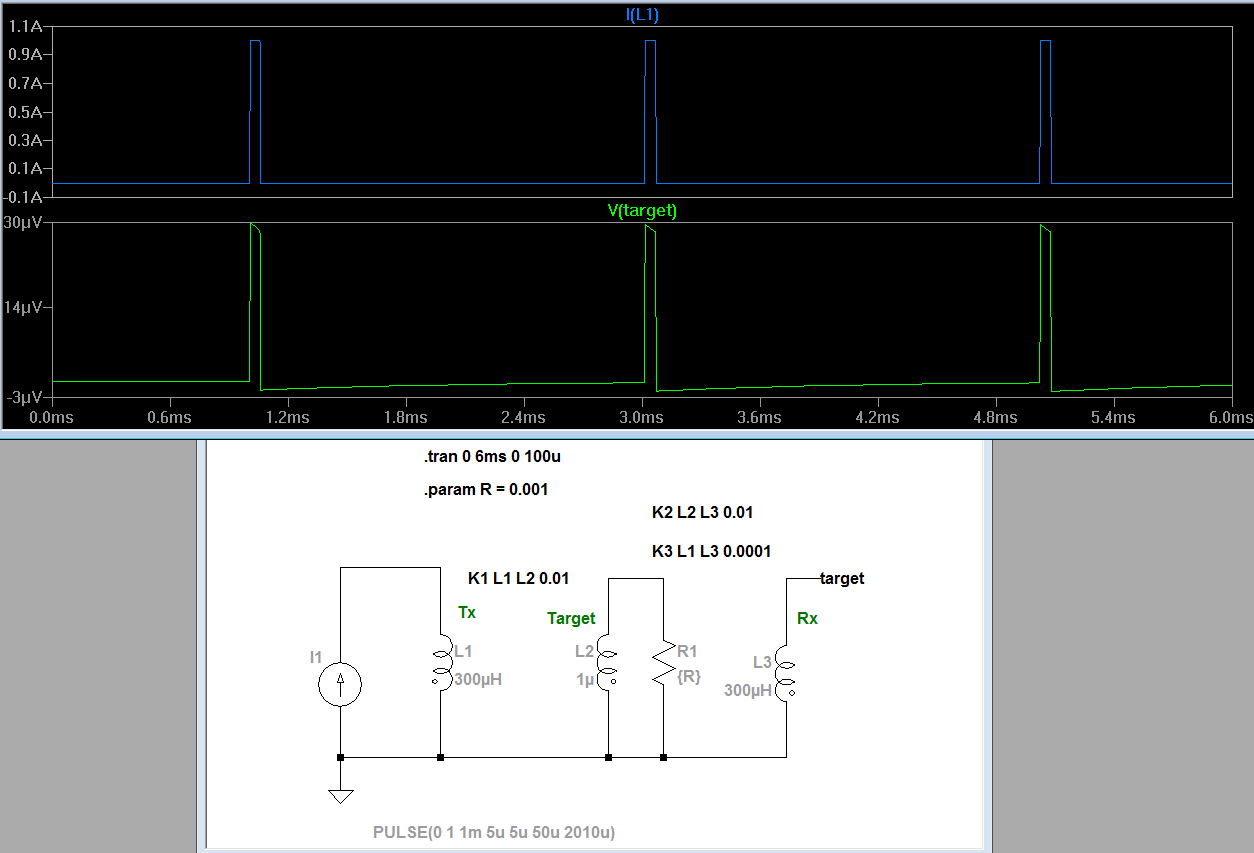This screenshot has height=853, width=1254.
Task: Click the -0.1A vertical axis label
Action: click(23, 197)
